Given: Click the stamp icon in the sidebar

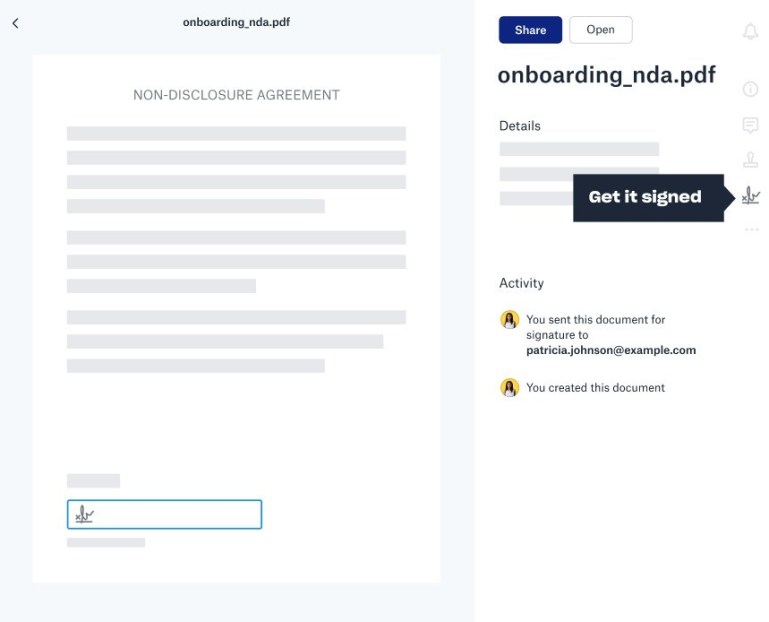Looking at the screenshot, I should pos(750,160).
